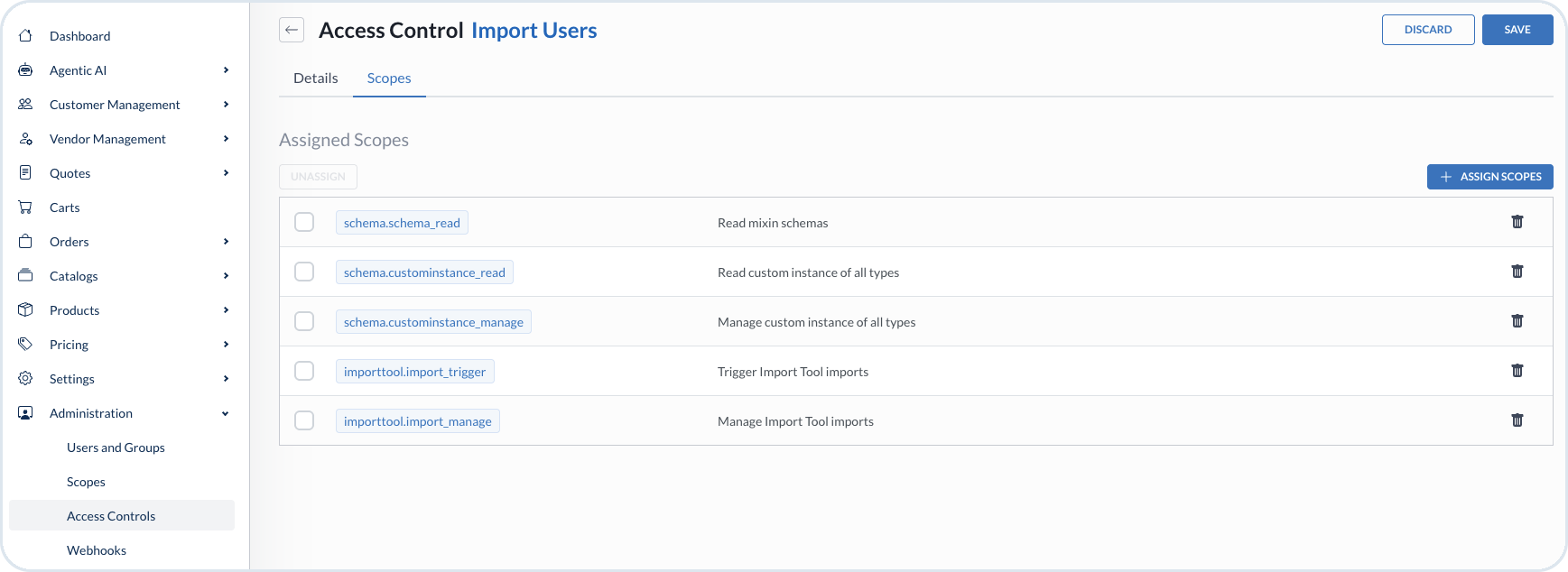Click the 'Read mixin schemas' description
Screen dimensions: 1568x572
773,223
